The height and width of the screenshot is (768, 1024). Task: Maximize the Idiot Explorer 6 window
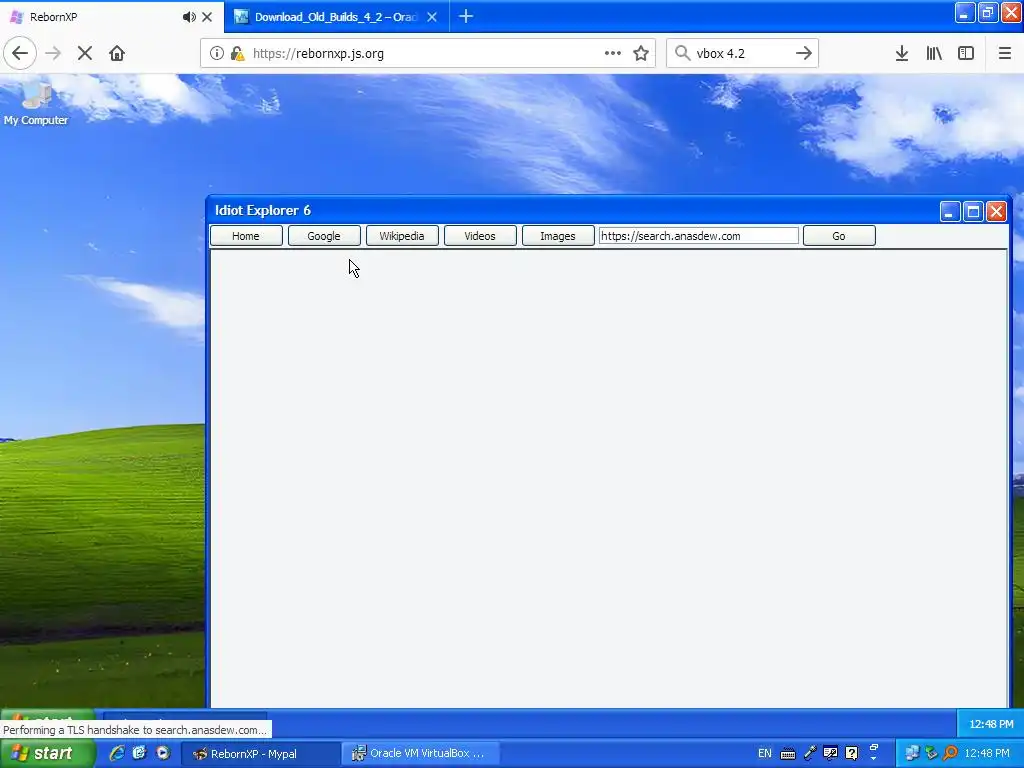coord(973,211)
